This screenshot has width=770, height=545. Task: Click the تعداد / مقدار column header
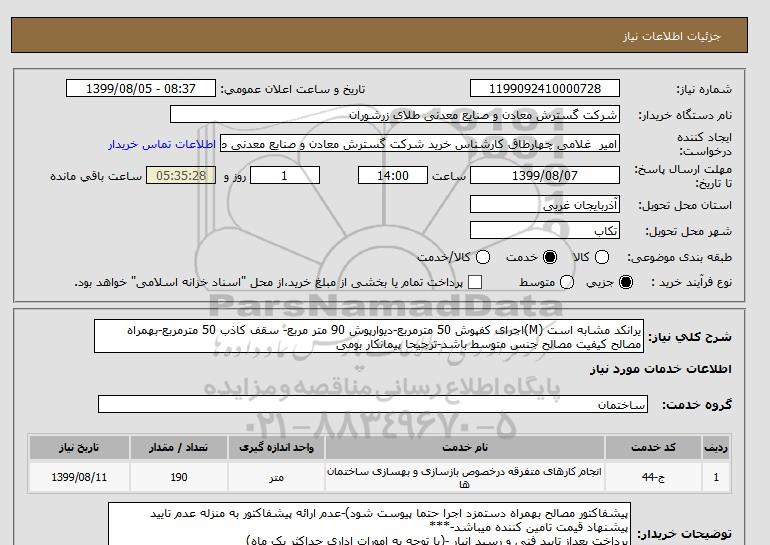179,447
